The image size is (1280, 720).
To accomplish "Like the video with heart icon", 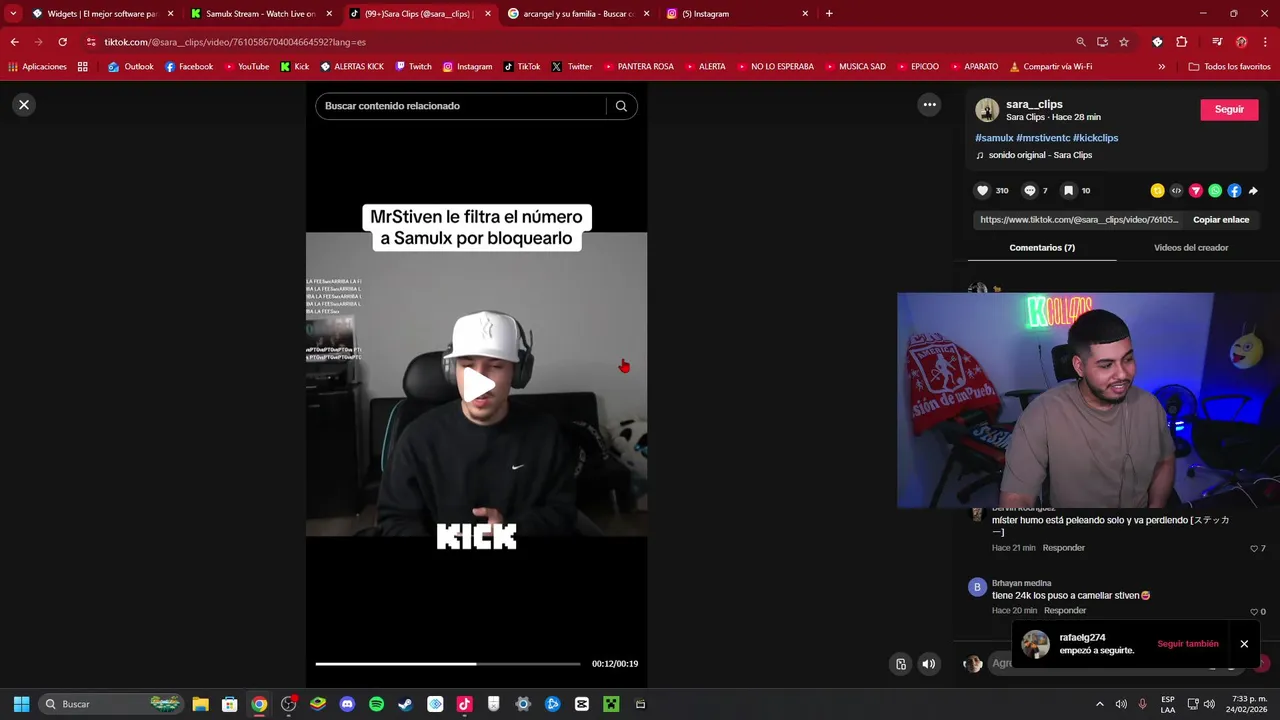I will 982,190.
